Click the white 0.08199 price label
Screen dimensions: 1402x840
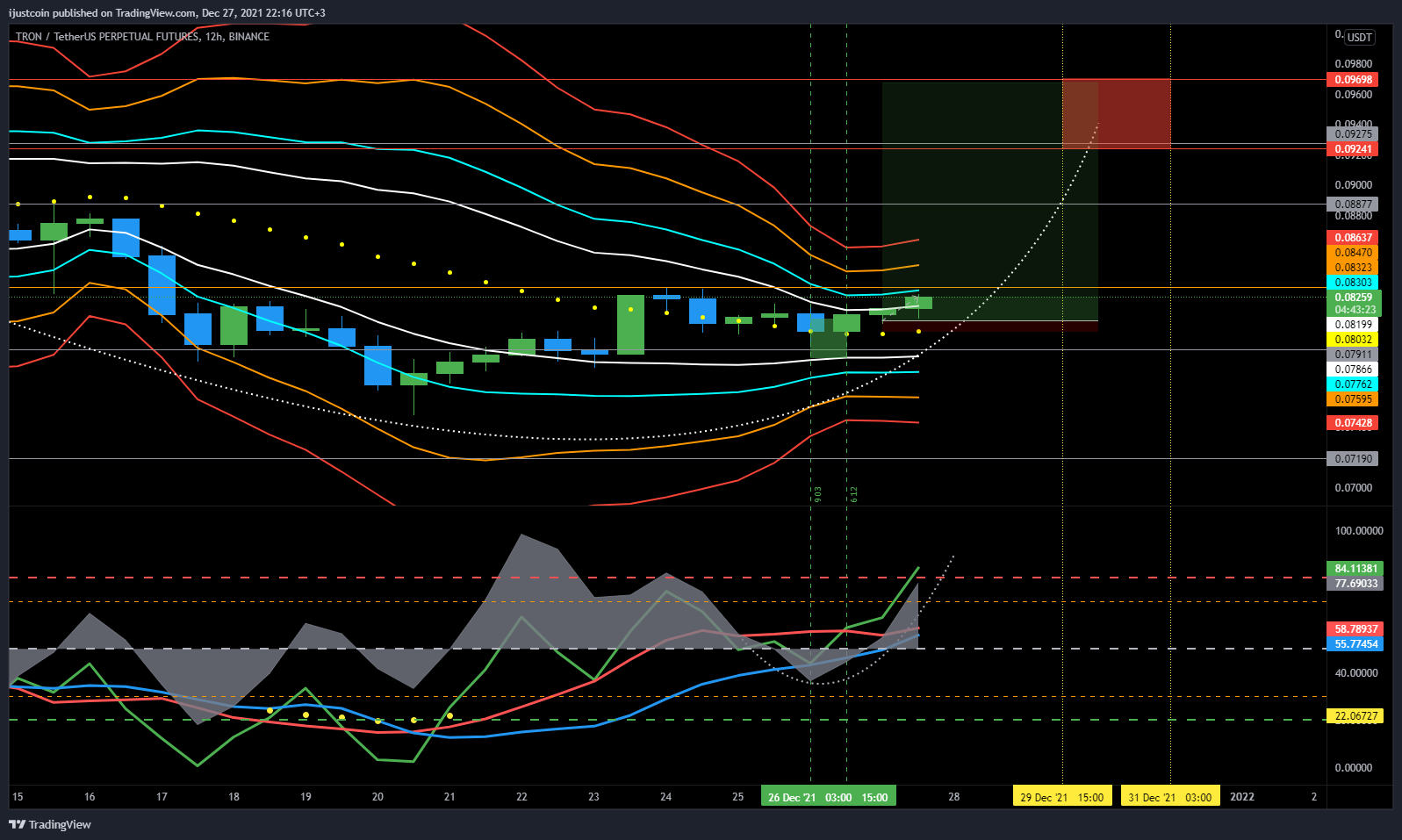click(1353, 325)
